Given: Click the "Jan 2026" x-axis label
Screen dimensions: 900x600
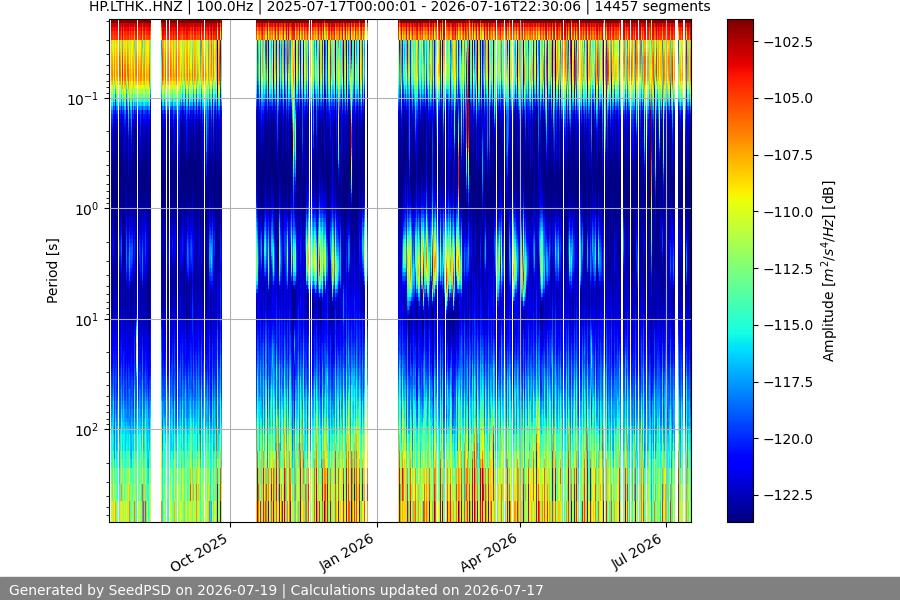Looking at the screenshot, I should [346, 552].
